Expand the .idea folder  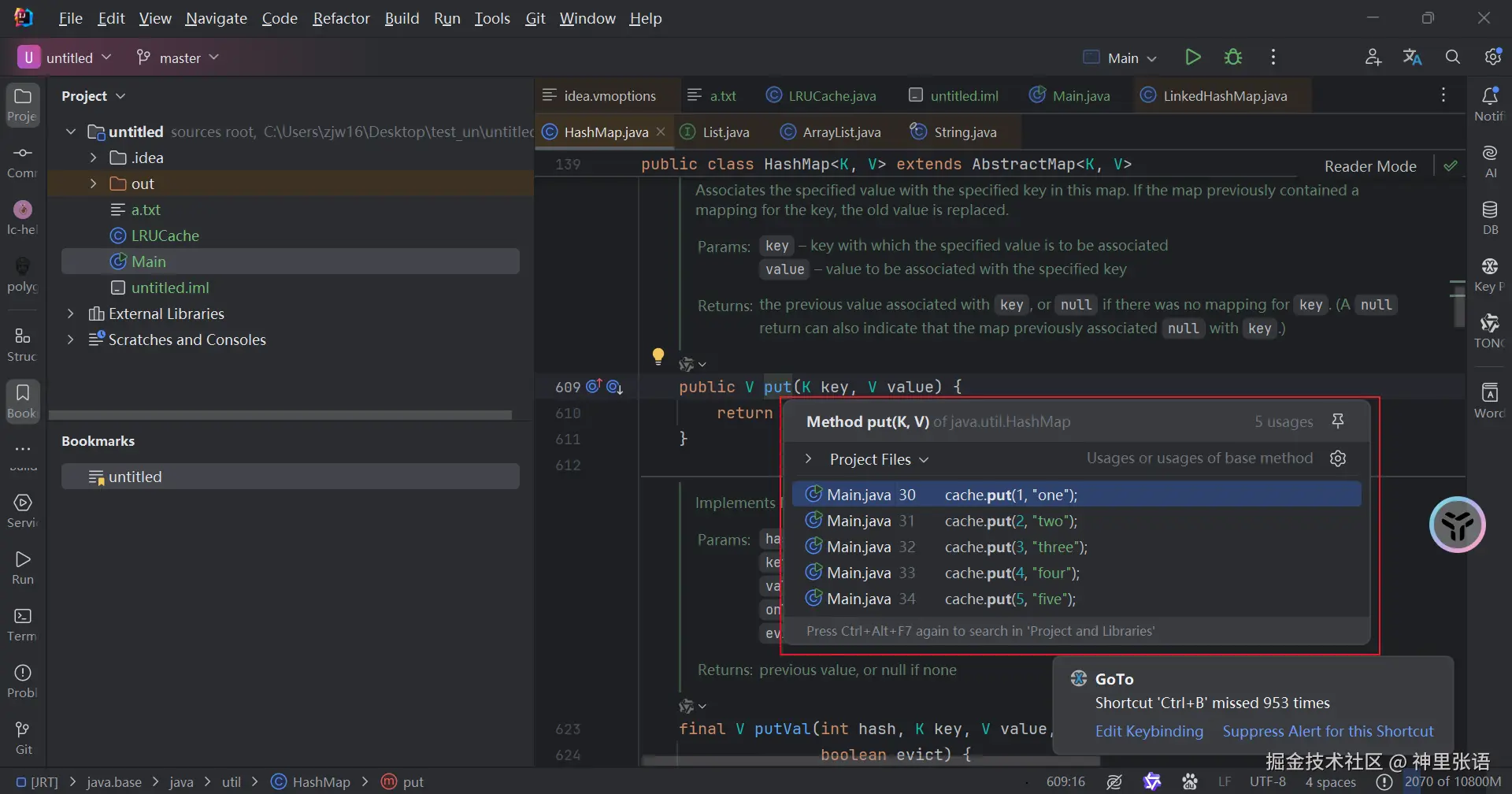pyautogui.click(x=93, y=158)
